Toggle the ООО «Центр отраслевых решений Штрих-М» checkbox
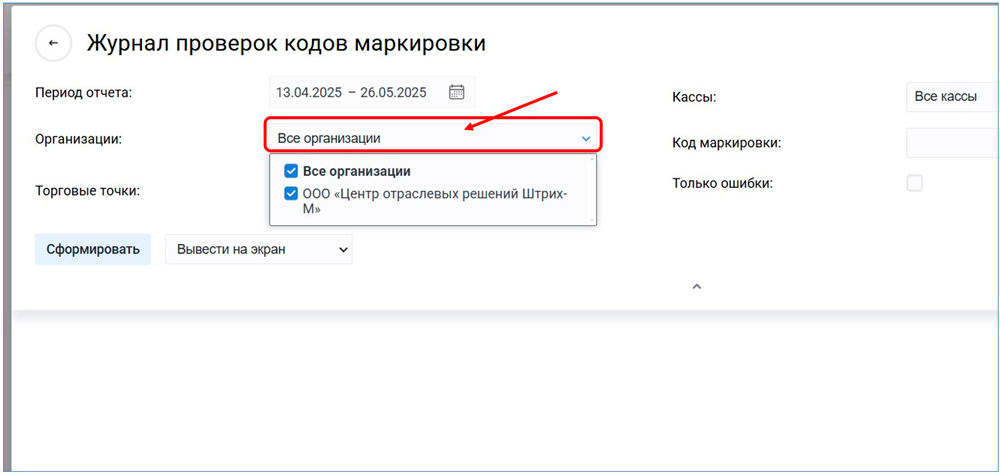1000x475 pixels. coord(291,194)
